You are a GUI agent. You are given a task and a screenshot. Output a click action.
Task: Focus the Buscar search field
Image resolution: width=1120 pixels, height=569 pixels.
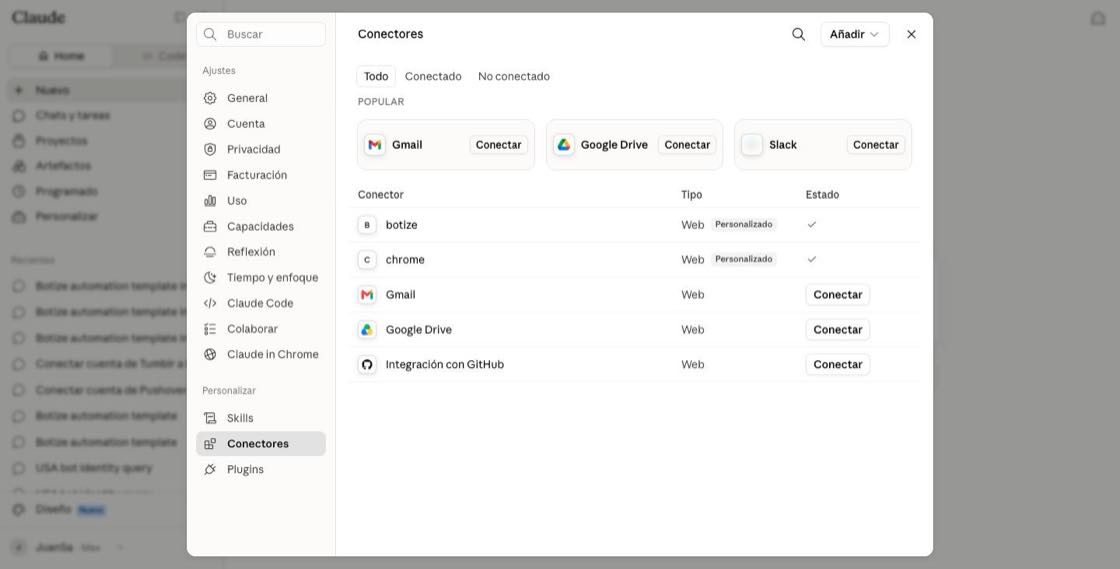261,34
